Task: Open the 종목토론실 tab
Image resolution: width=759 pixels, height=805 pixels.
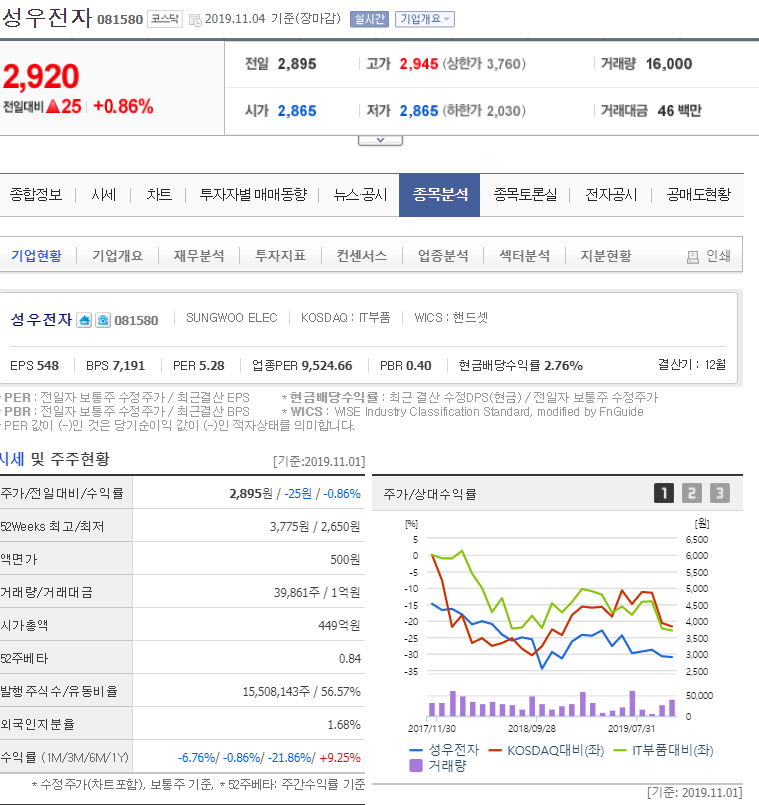Action: click(x=525, y=195)
